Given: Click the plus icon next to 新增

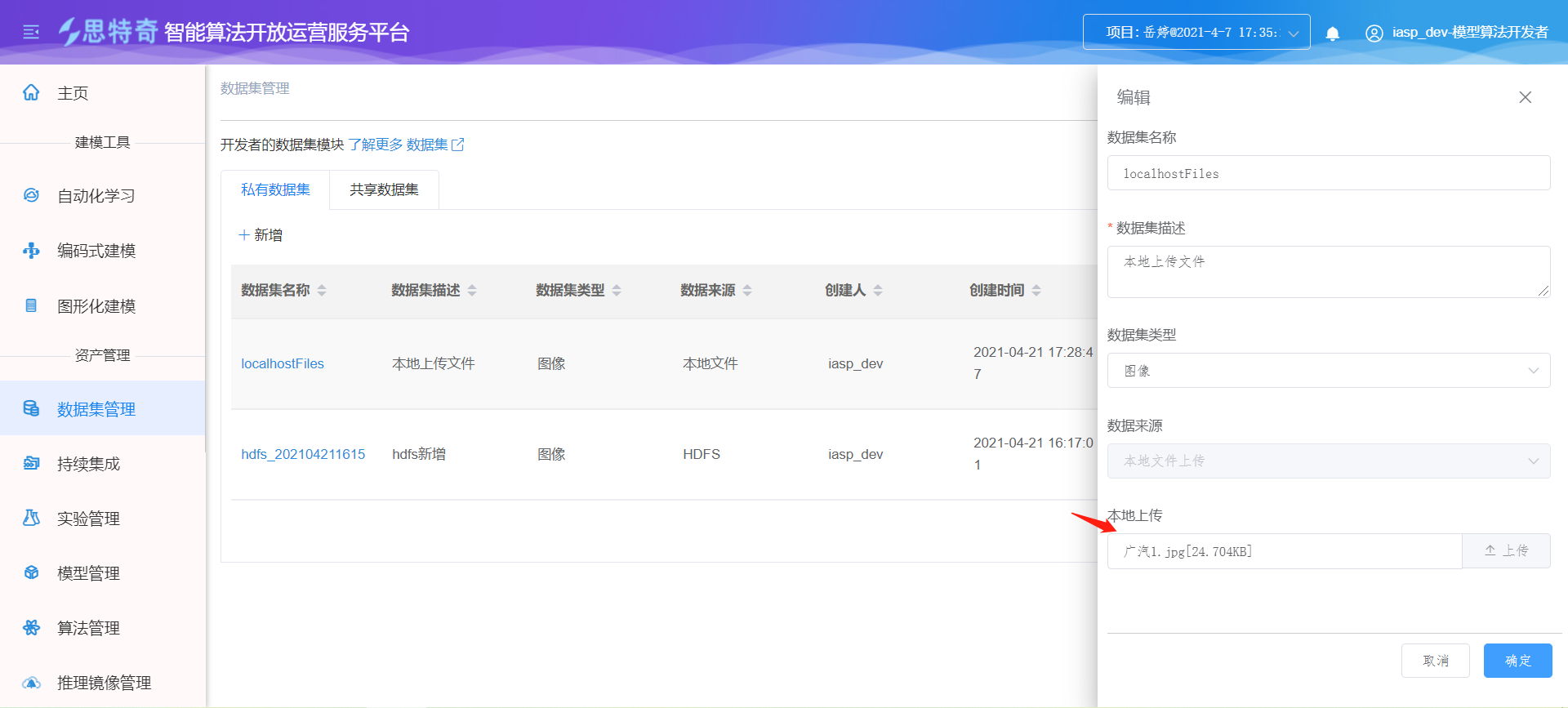Looking at the screenshot, I should 243,235.
